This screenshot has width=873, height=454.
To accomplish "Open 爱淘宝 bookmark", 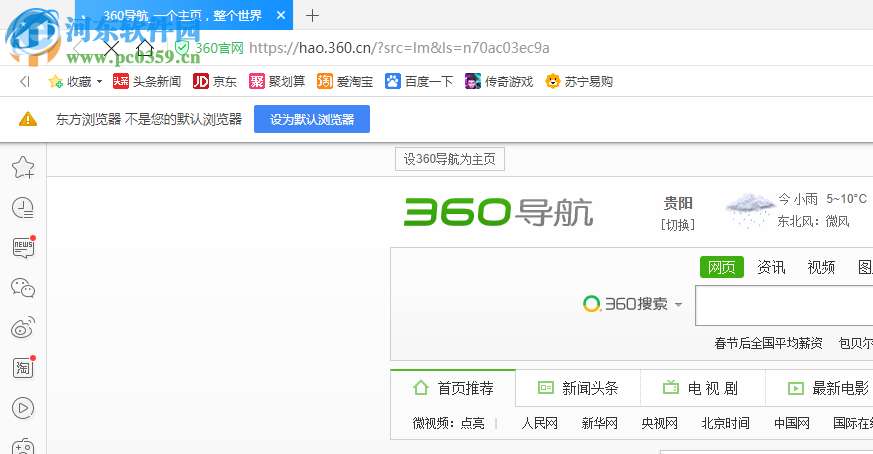I will pyautogui.click(x=345, y=81).
